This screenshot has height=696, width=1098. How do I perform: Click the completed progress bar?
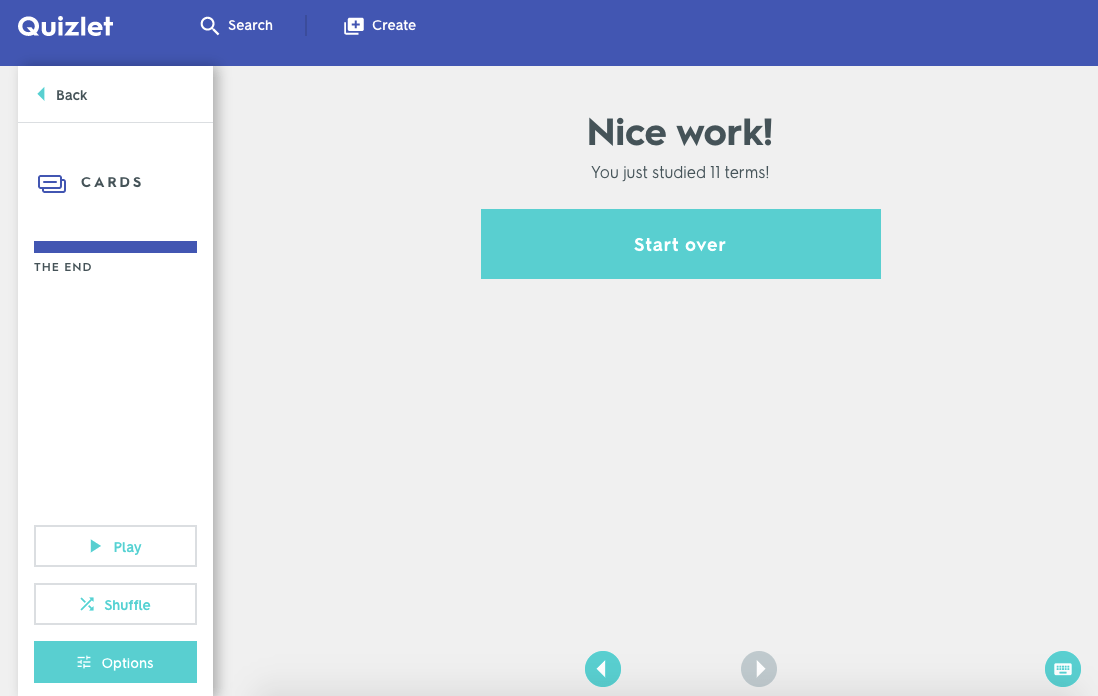click(115, 246)
